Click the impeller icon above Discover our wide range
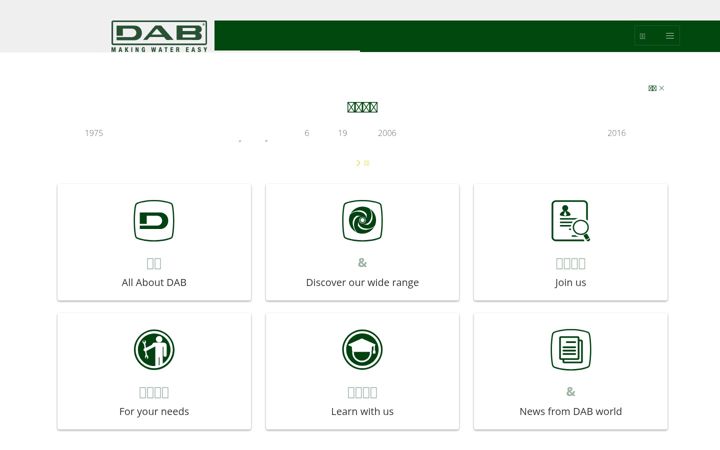 pyautogui.click(x=362, y=220)
